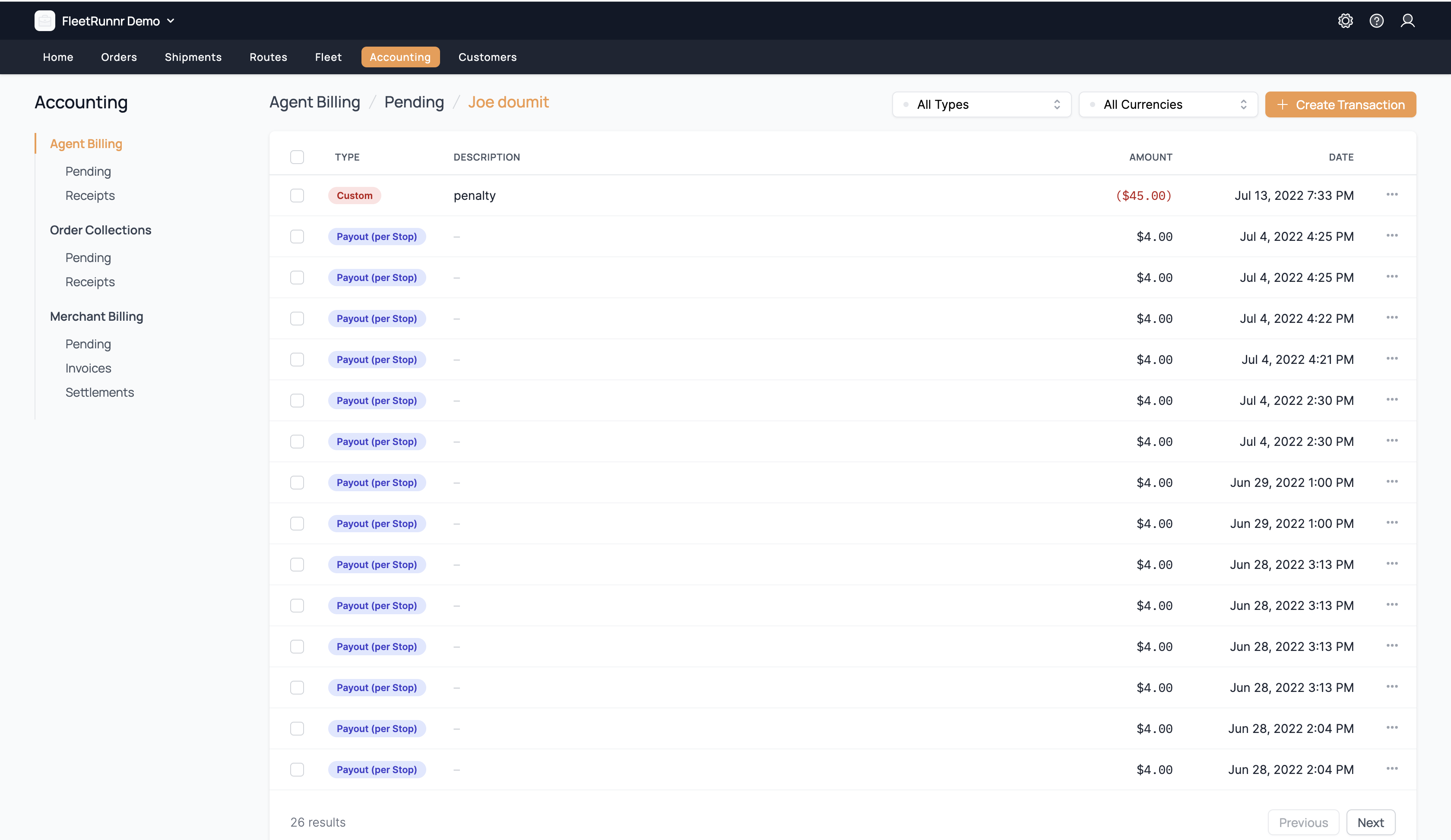
Task: Click the plus icon in Create Transaction button
Action: click(1282, 105)
